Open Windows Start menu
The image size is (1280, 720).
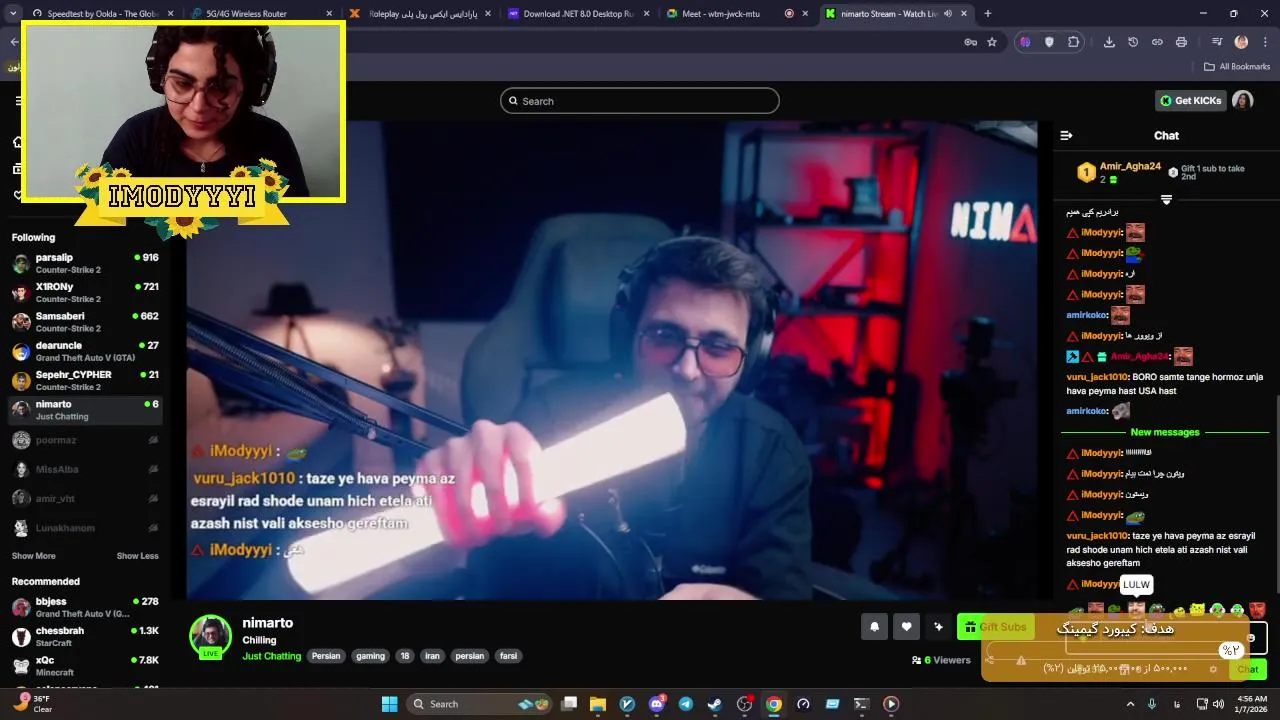tap(389, 704)
